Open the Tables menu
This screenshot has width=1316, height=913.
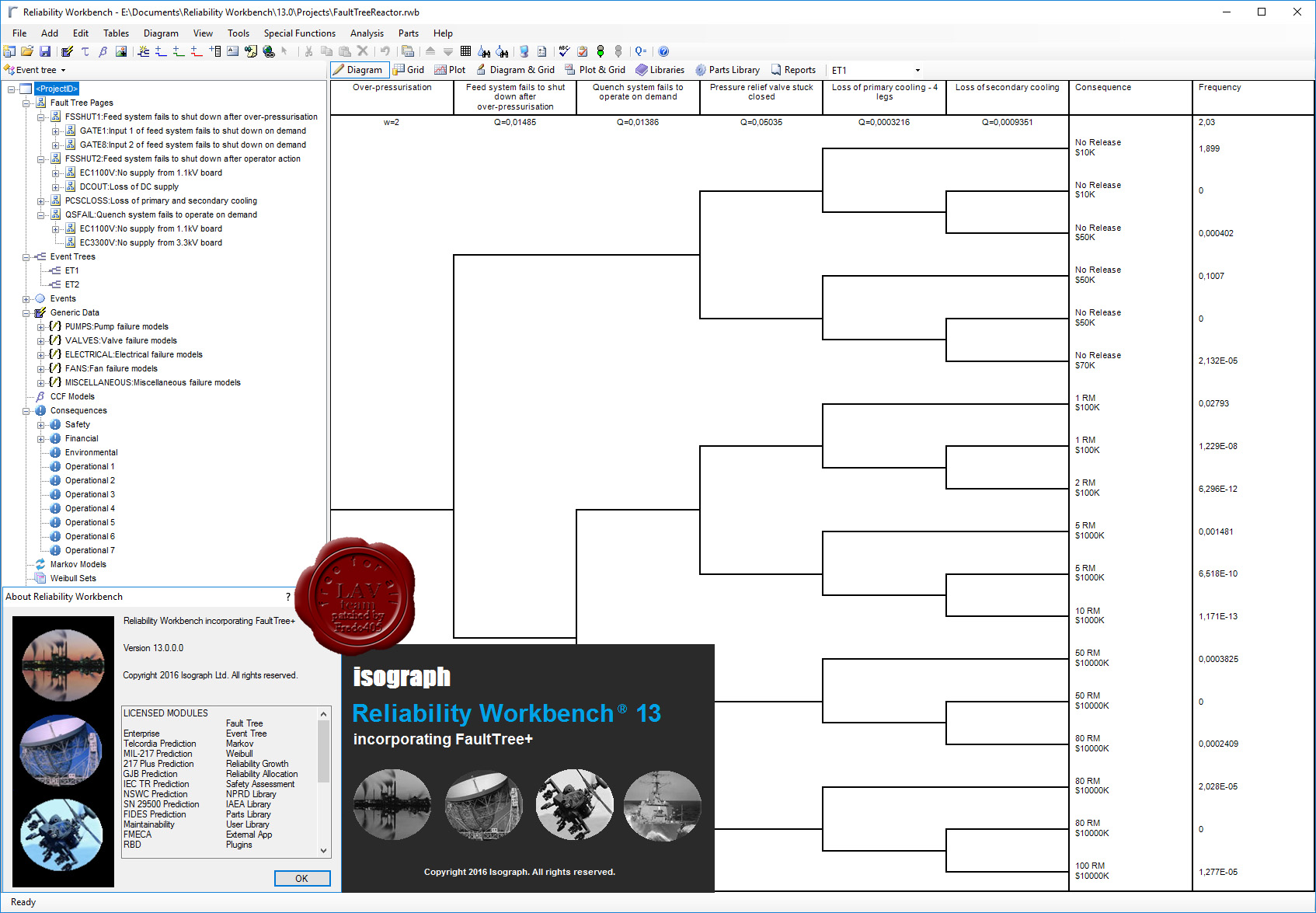pos(117,33)
